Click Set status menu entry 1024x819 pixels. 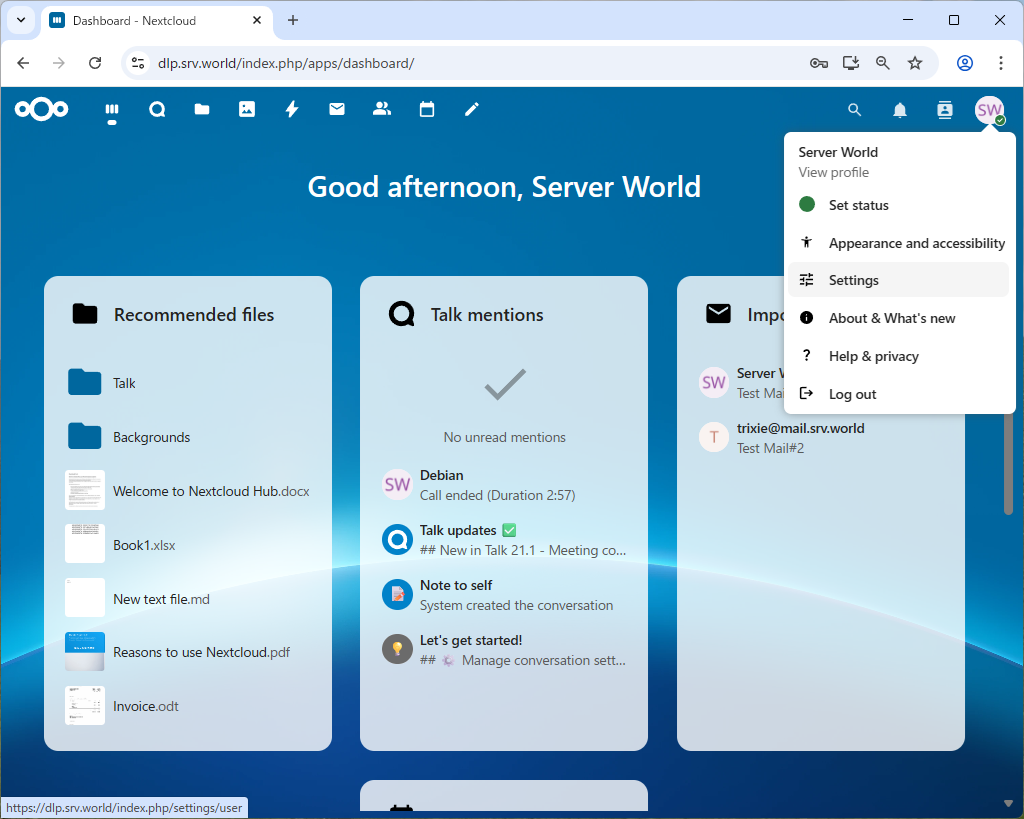[858, 205]
